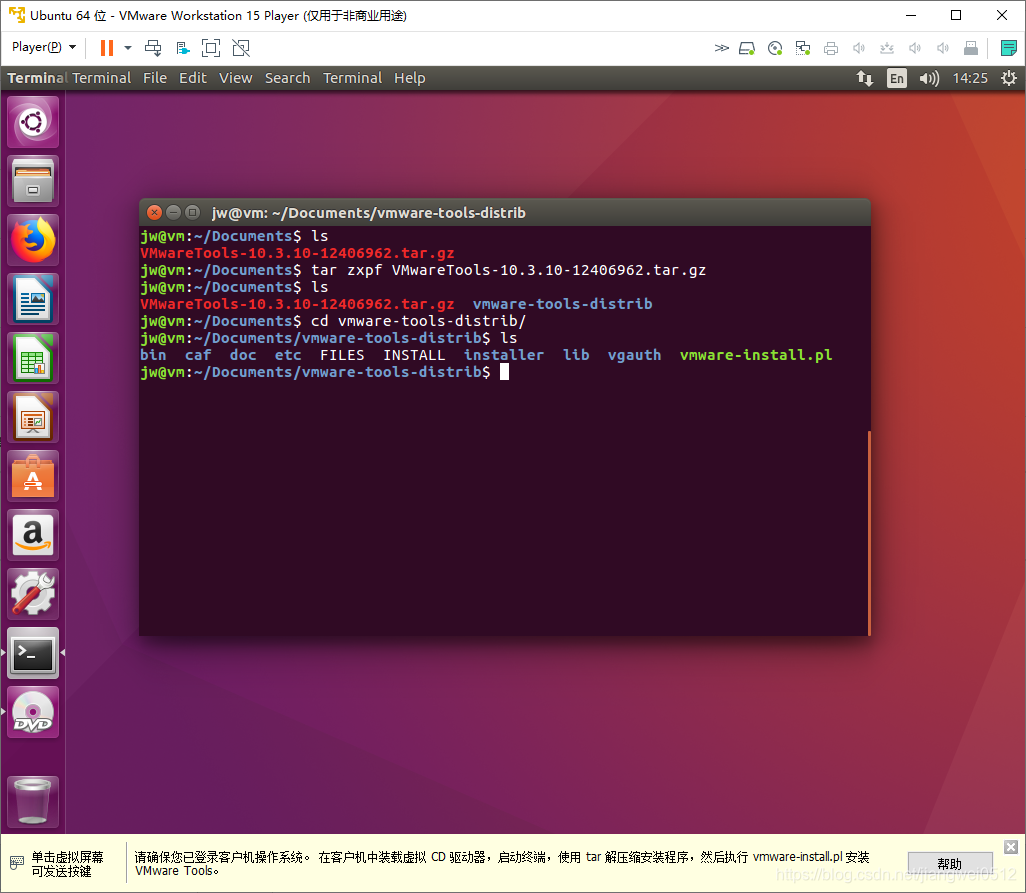Toggle VMware Unity mode icon
This screenshot has width=1026, height=893.
[241, 48]
